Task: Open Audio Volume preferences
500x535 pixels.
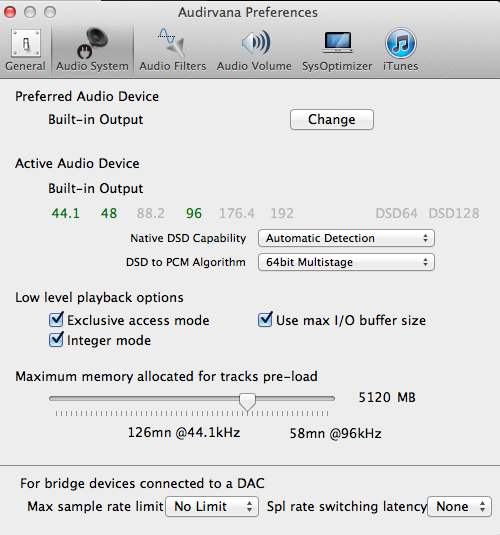Action: [x=254, y=50]
